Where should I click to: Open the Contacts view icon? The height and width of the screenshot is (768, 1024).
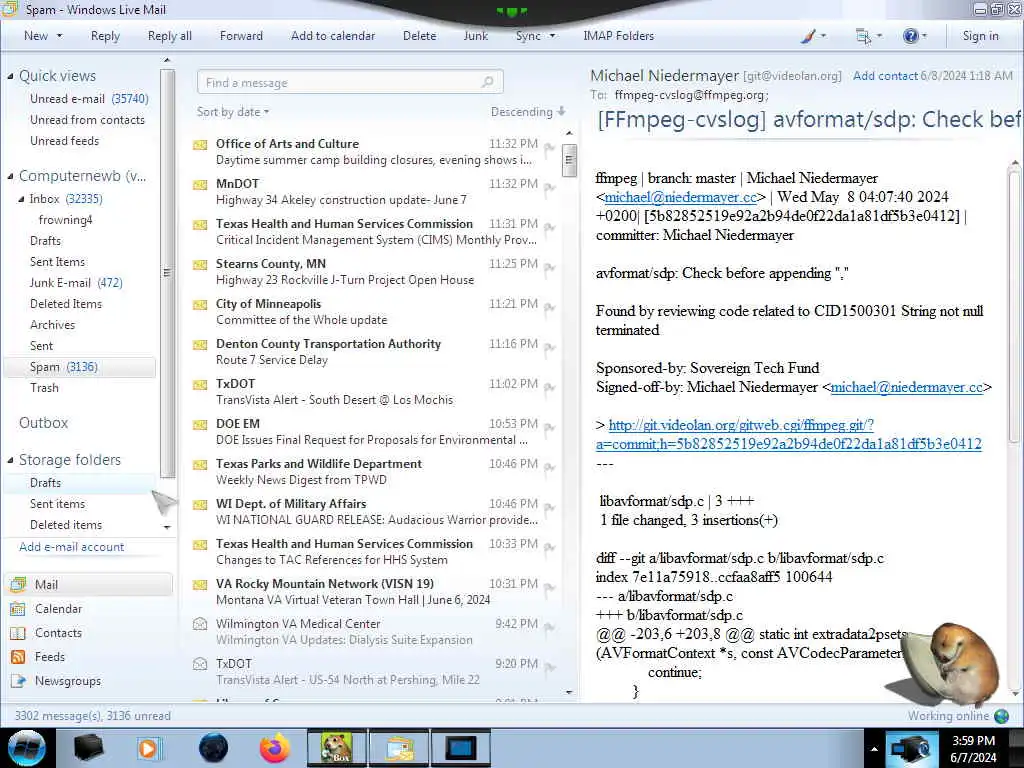click(x=18, y=633)
